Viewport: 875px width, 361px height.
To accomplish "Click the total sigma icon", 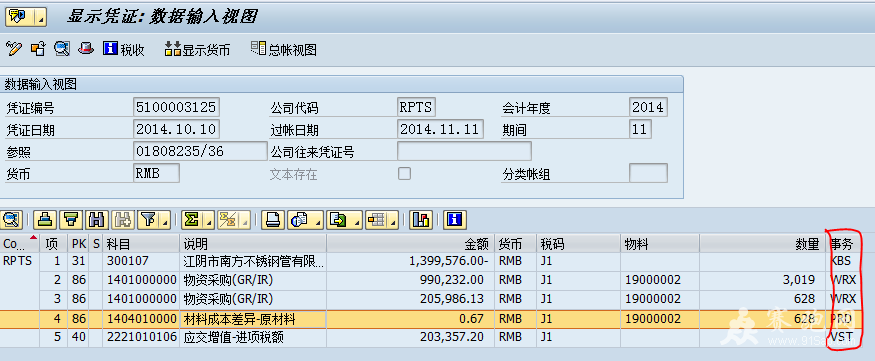I will pyautogui.click(x=191, y=220).
